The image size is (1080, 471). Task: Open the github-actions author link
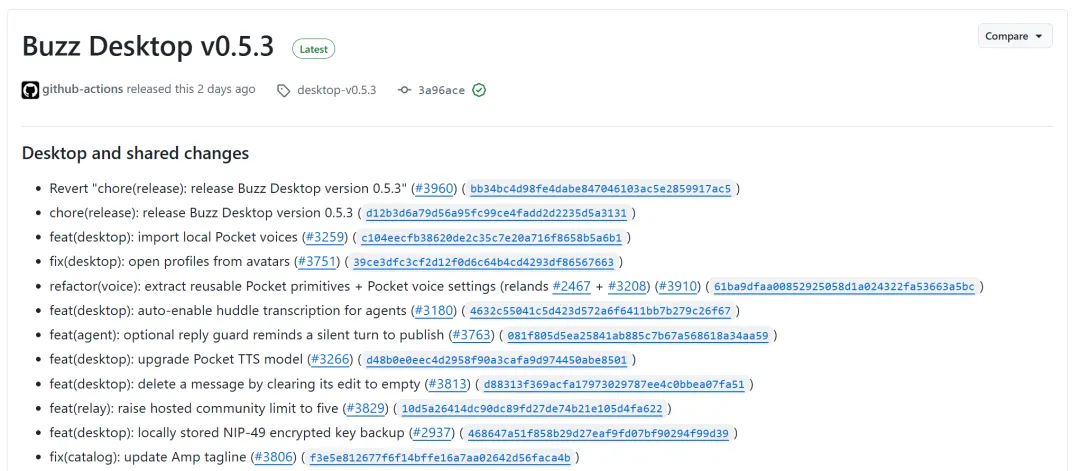click(83, 89)
